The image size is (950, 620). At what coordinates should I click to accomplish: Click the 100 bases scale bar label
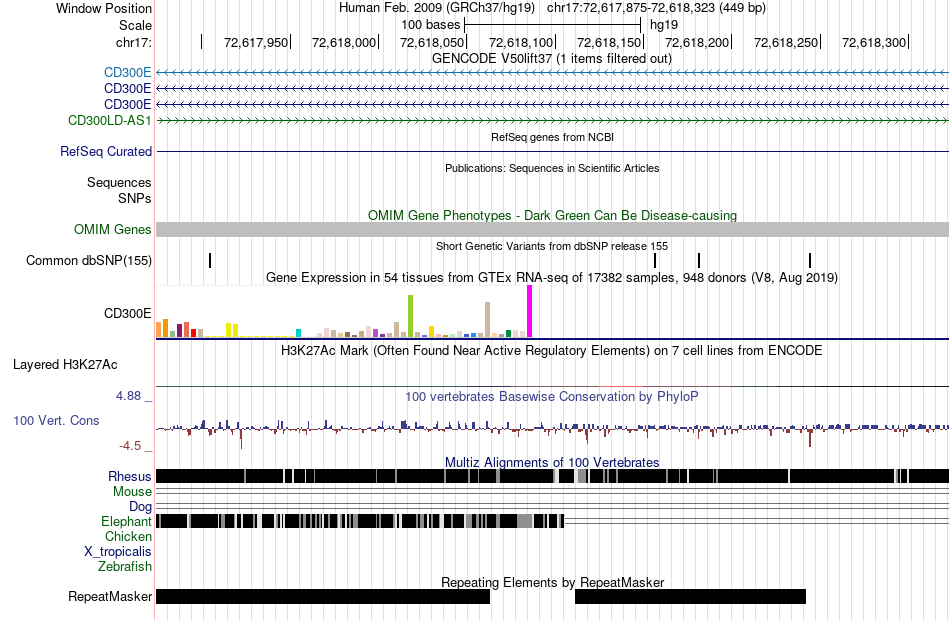pyautogui.click(x=431, y=25)
